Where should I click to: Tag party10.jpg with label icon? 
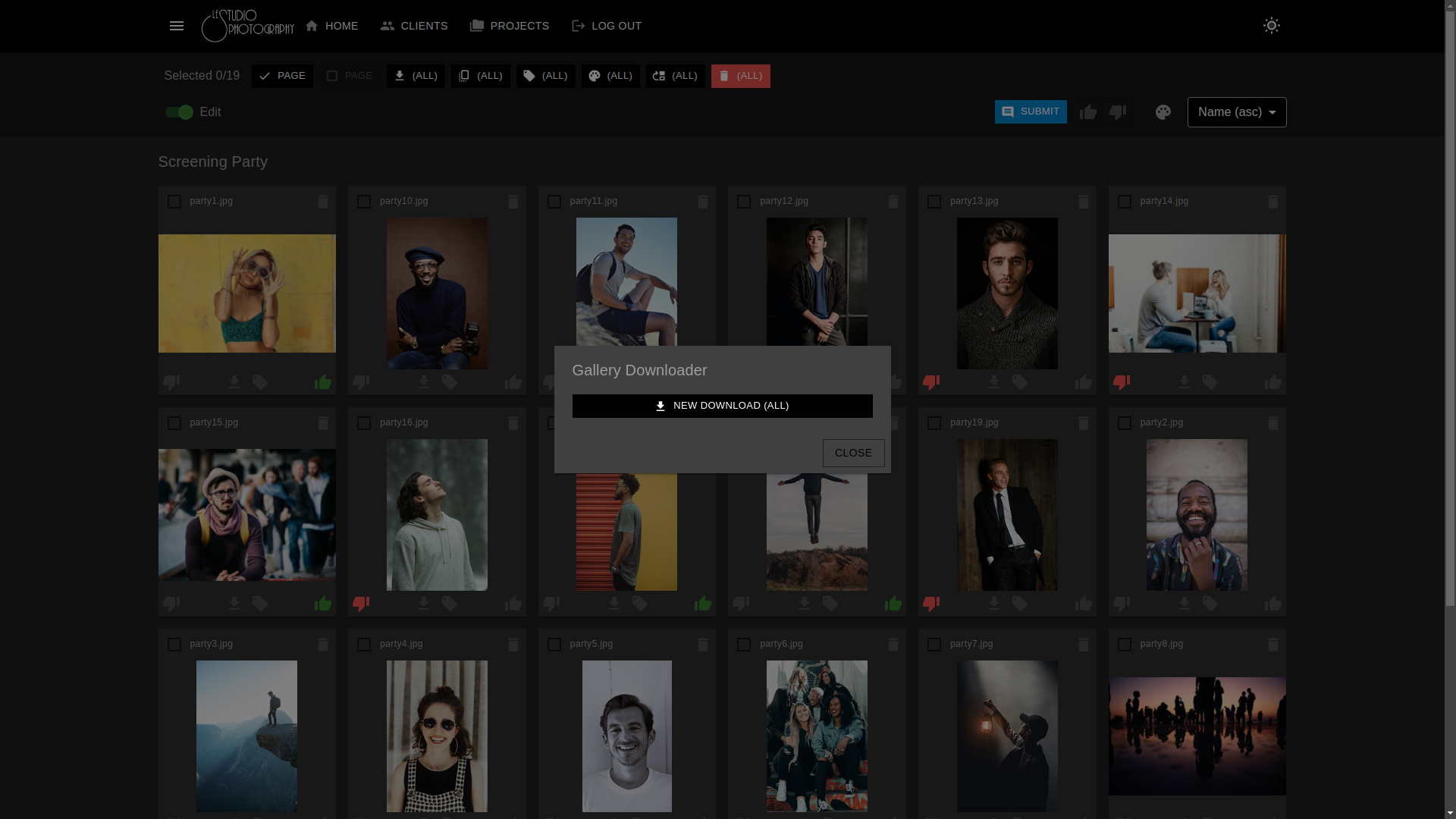tap(450, 382)
